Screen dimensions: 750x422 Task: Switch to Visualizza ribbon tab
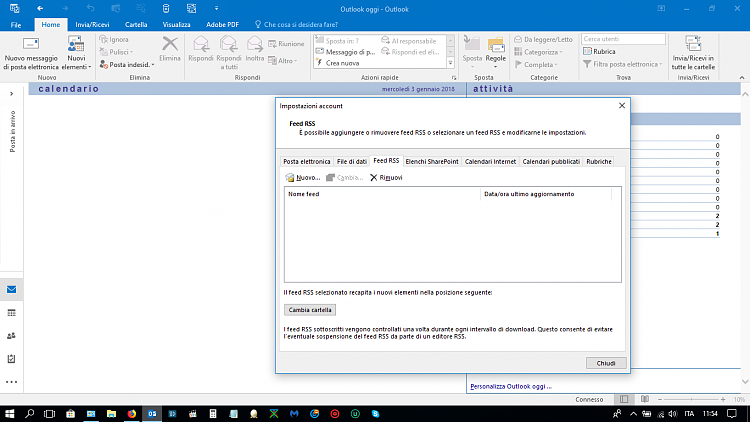176,24
